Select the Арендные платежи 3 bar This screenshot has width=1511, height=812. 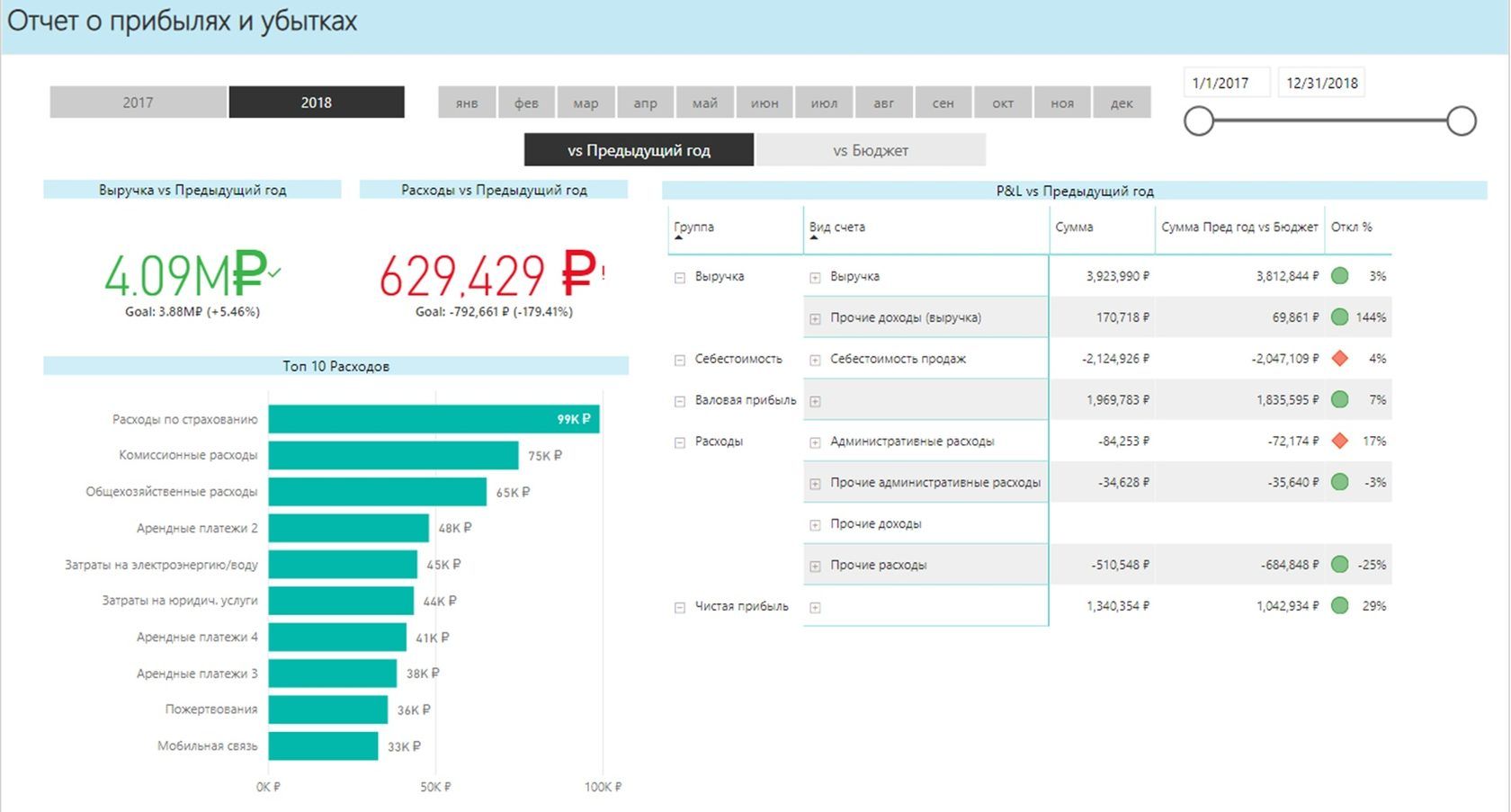(x=332, y=674)
